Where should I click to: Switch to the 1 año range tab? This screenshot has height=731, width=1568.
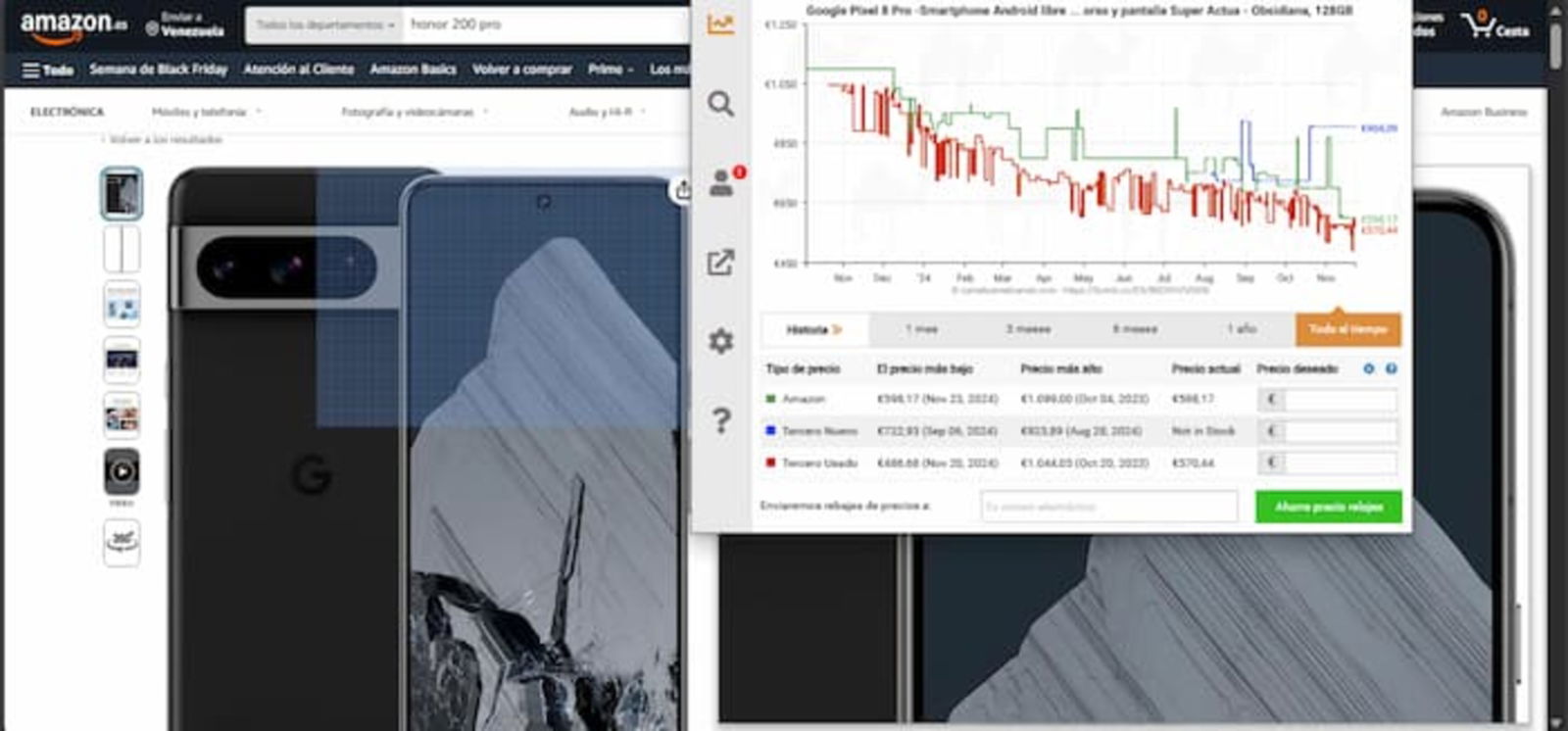point(1241,329)
